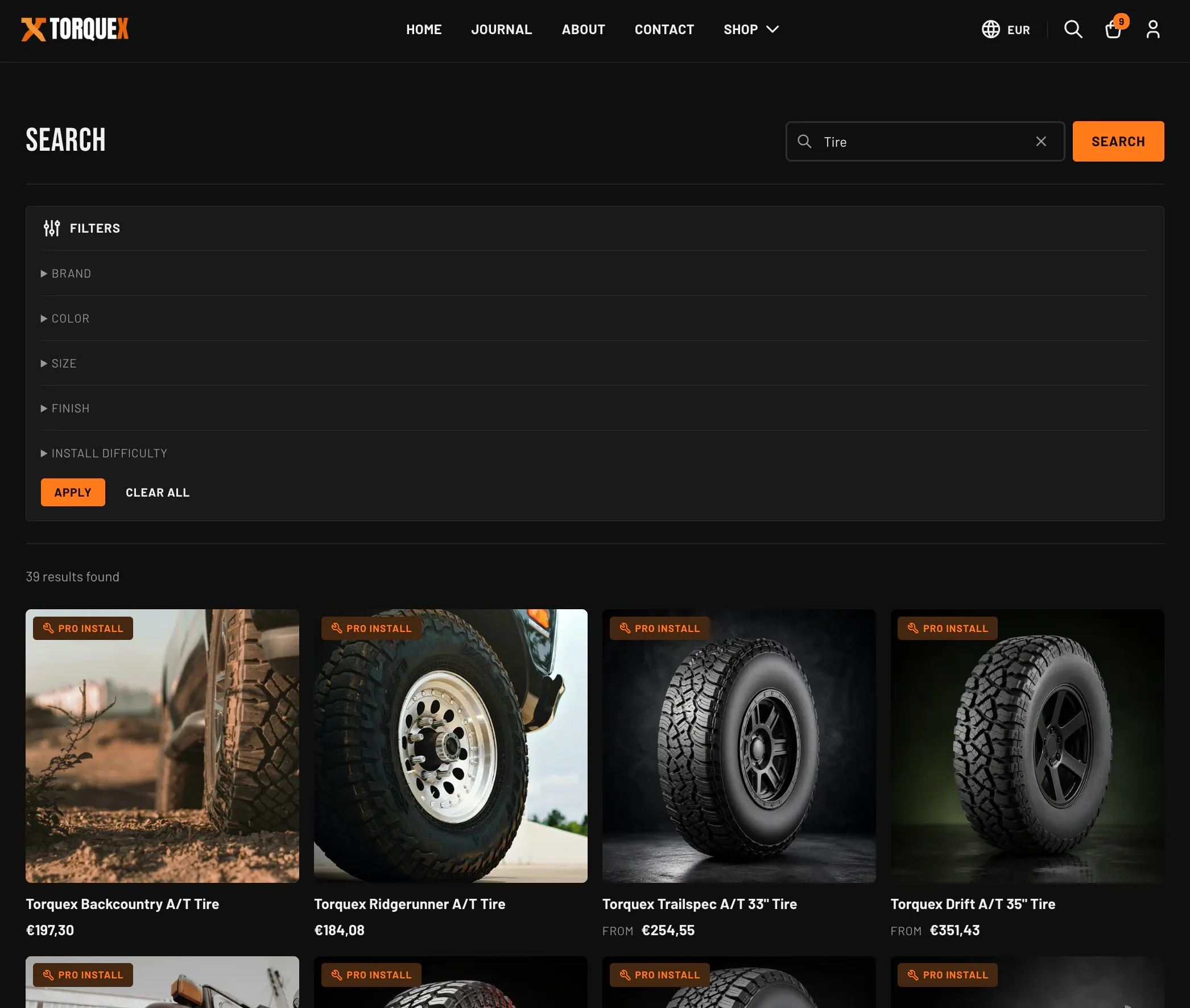Open the Journal page
Viewport: 1190px width, 1008px height.
point(501,29)
